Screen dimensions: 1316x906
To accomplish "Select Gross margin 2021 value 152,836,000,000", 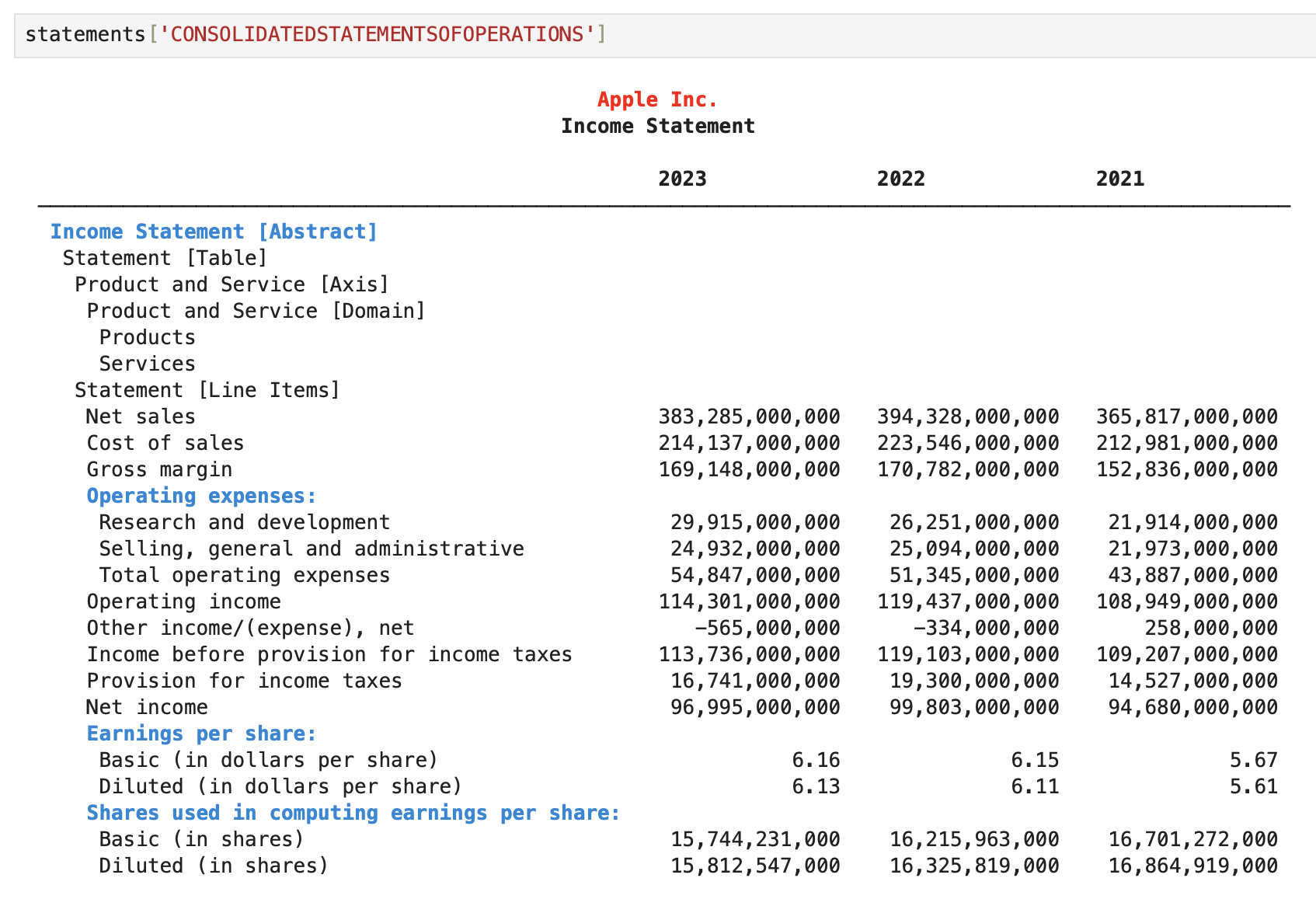I will coord(1187,469).
